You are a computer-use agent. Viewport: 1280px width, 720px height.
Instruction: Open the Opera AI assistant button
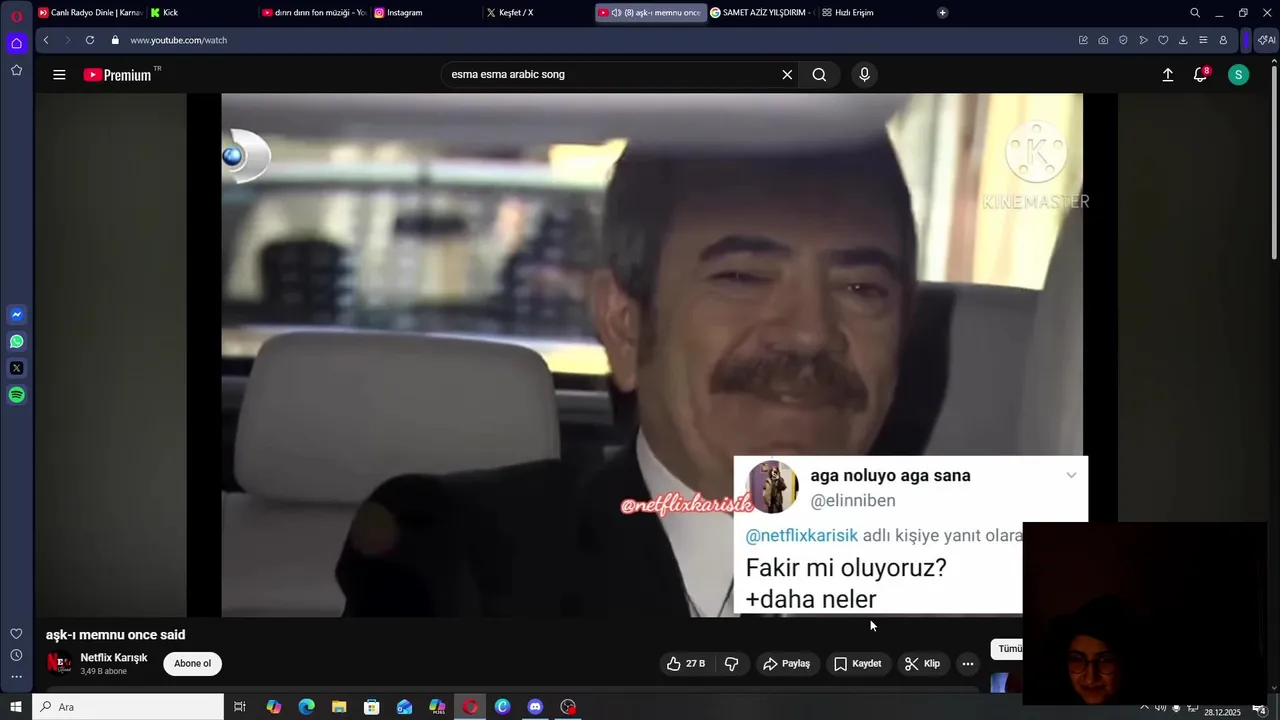[x=1266, y=40]
